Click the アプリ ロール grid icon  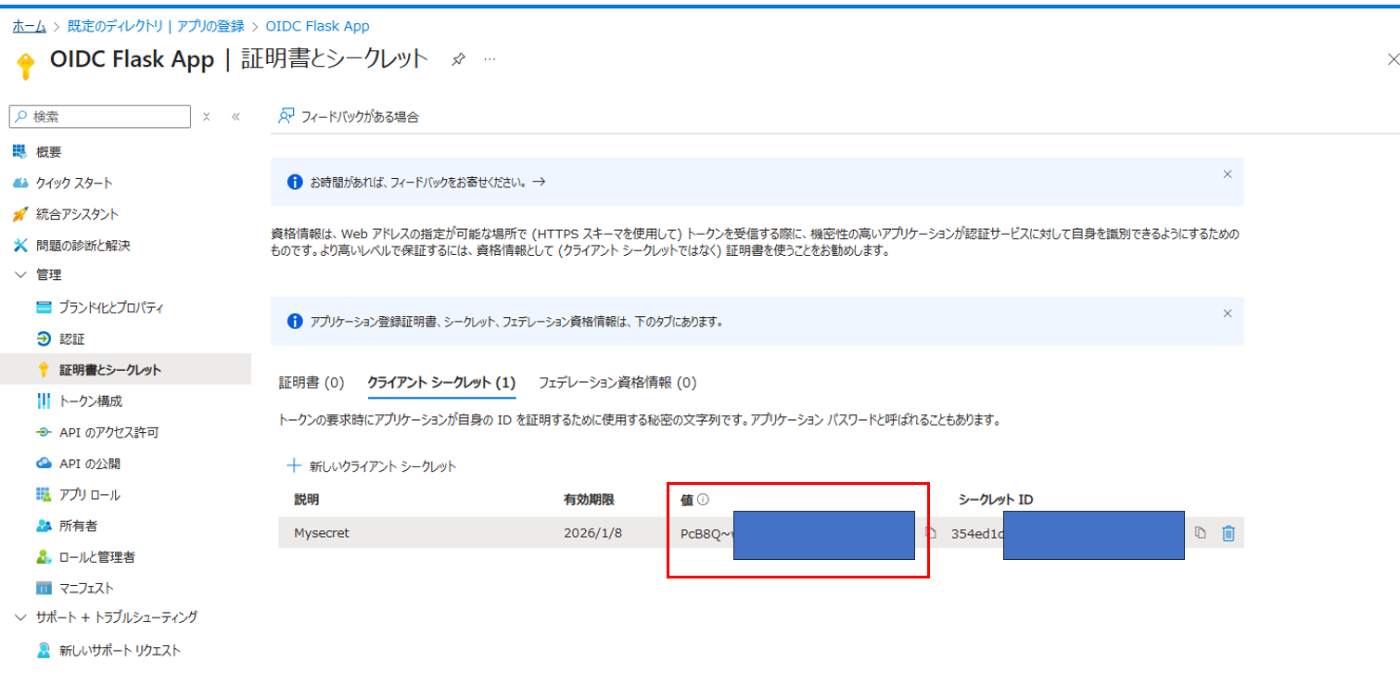coord(43,495)
